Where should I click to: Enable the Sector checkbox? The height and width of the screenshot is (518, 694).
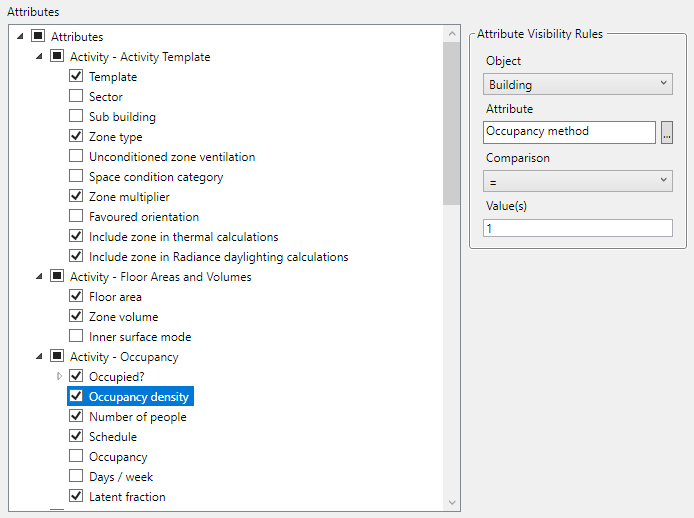click(x=76, y=97)
